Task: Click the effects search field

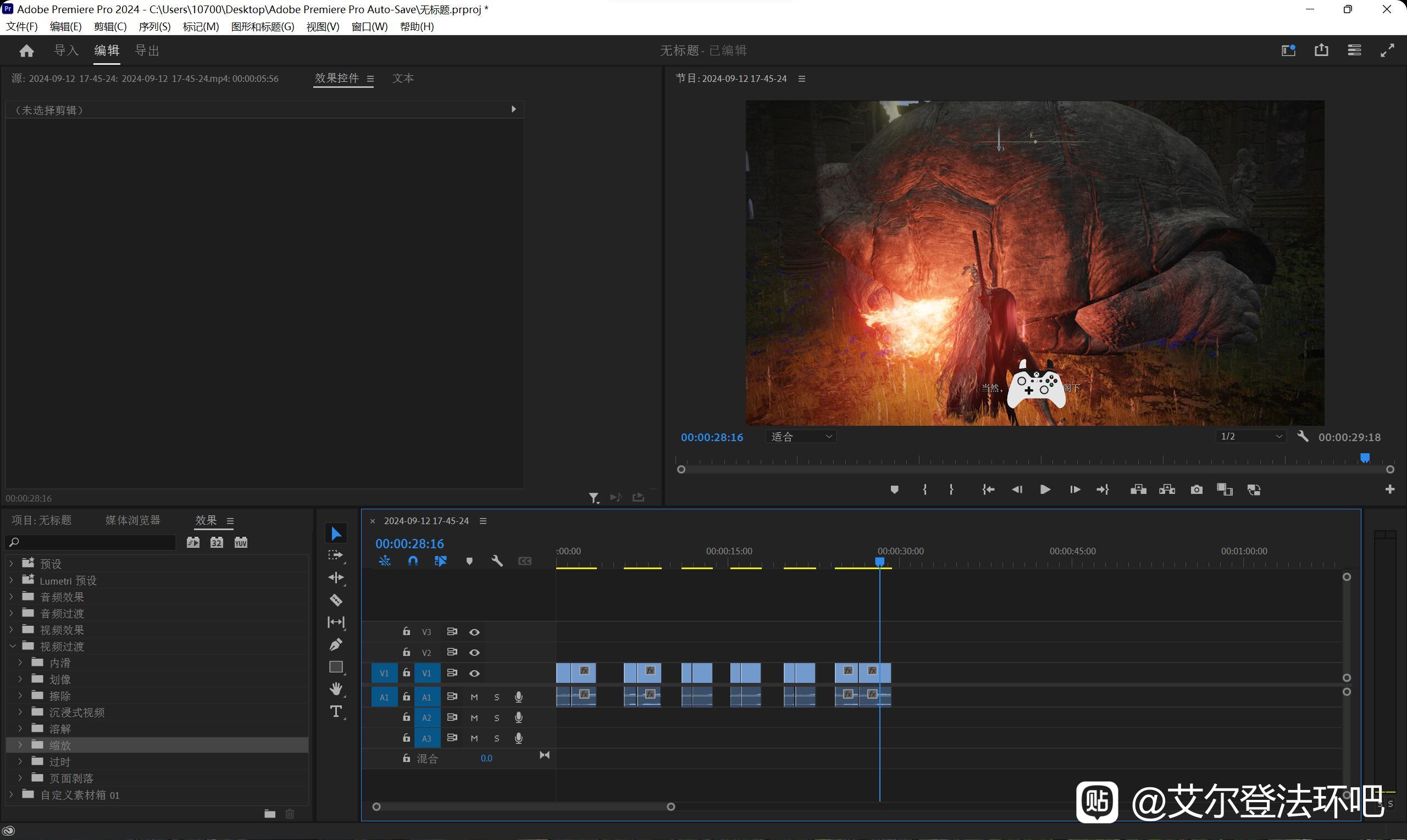Action: click(91, 542)
